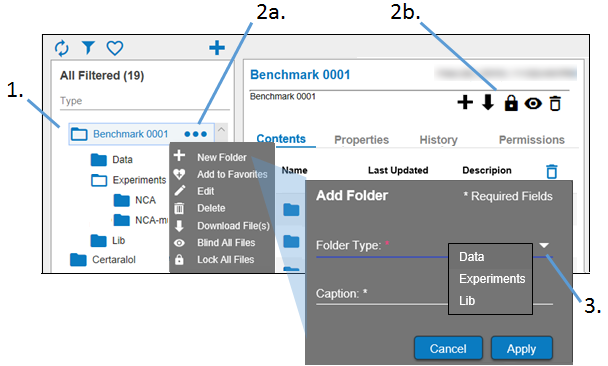Click the download arrow icon in details panel
Viewport: 608px width, 366px height.
[x=488, y=103]
